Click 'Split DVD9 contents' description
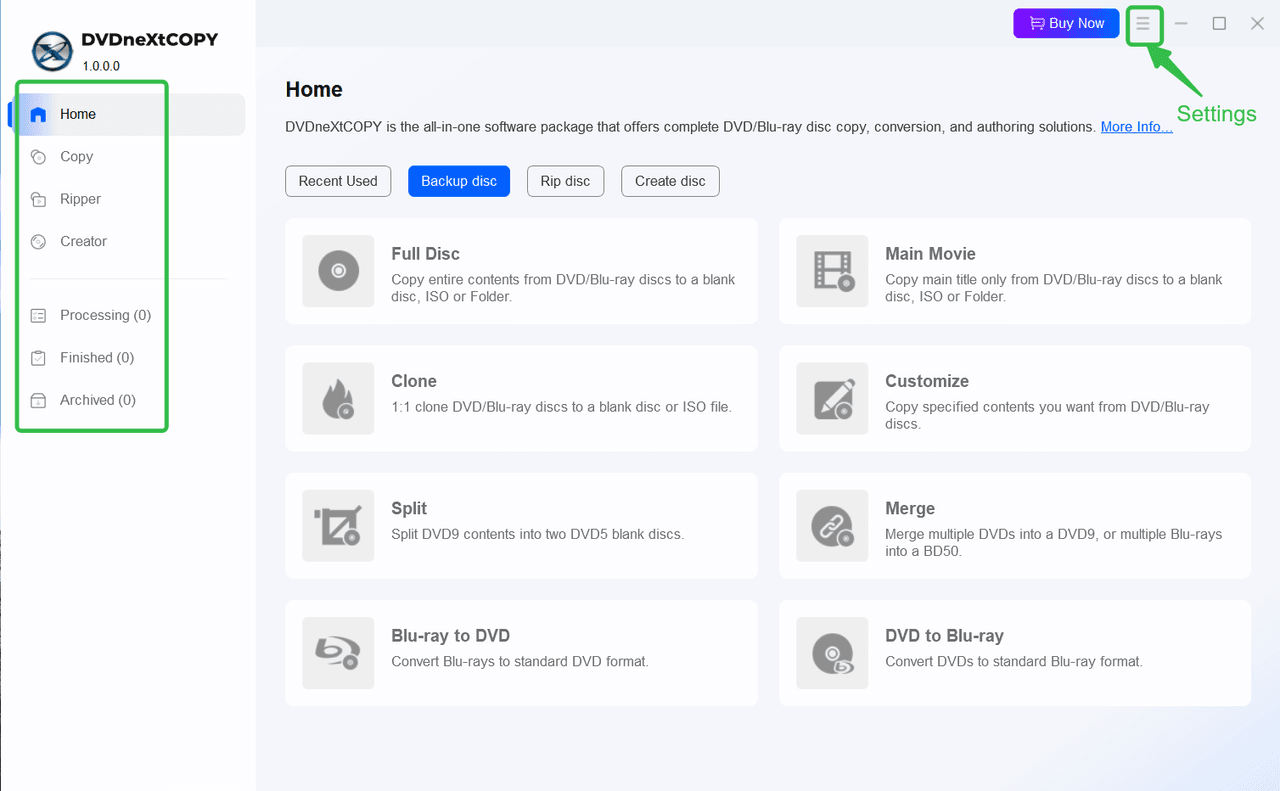 (x=538, y=534)
